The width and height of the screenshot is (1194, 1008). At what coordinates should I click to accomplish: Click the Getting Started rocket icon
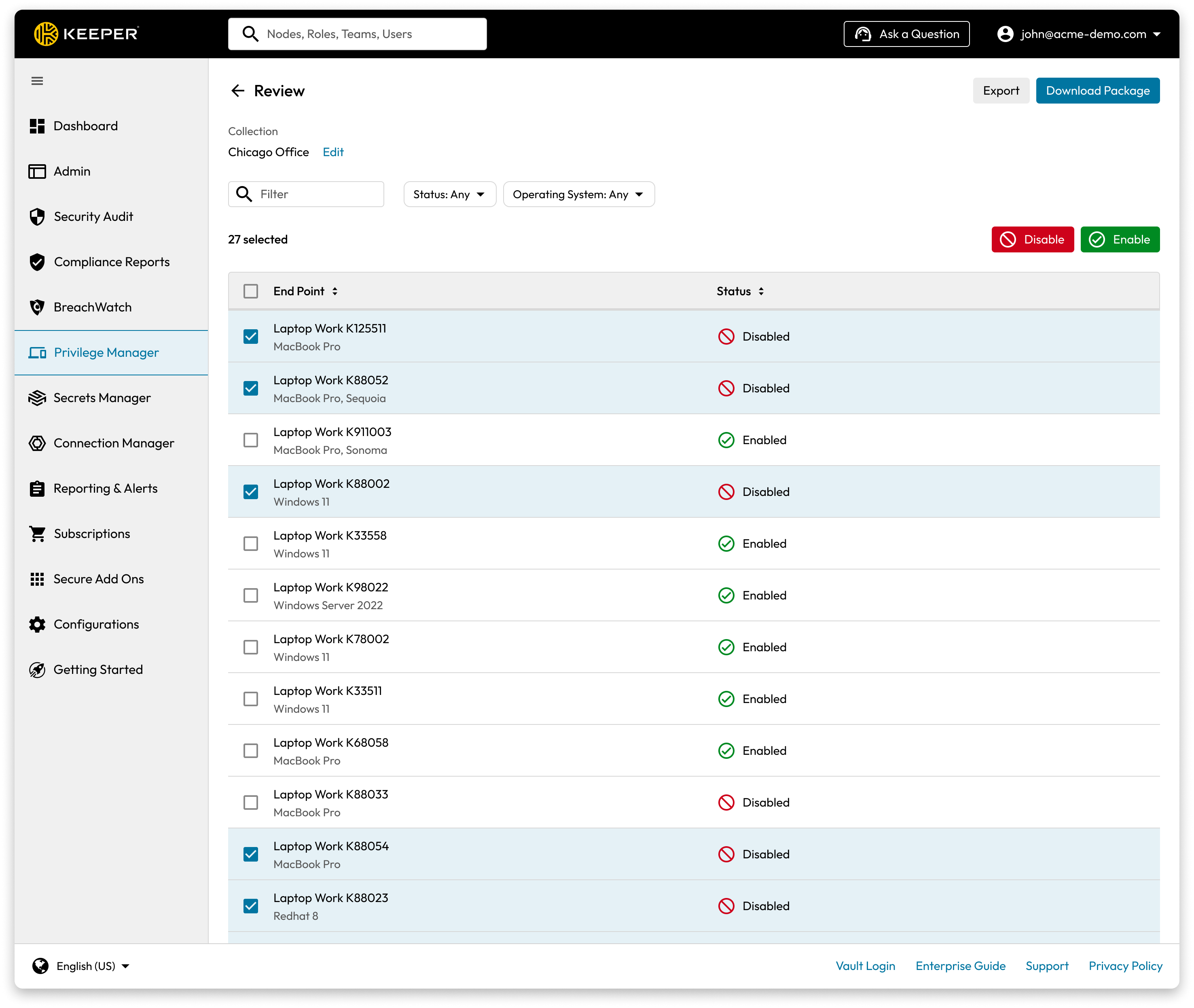(37, 670)
